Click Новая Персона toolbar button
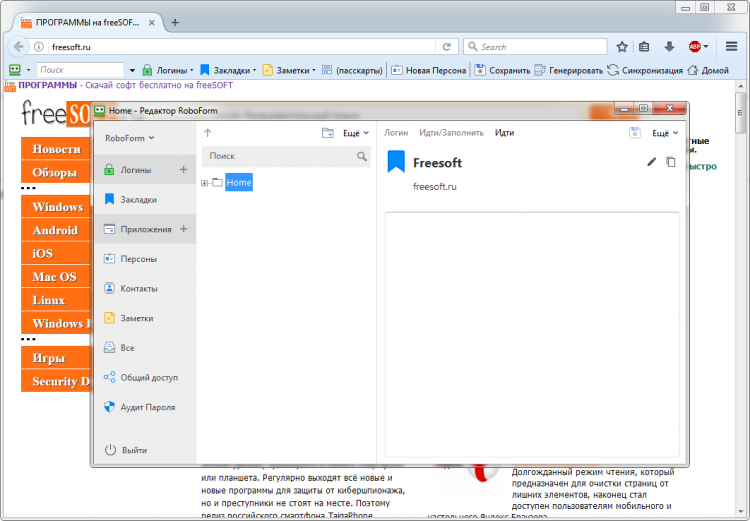 point(429,70)
